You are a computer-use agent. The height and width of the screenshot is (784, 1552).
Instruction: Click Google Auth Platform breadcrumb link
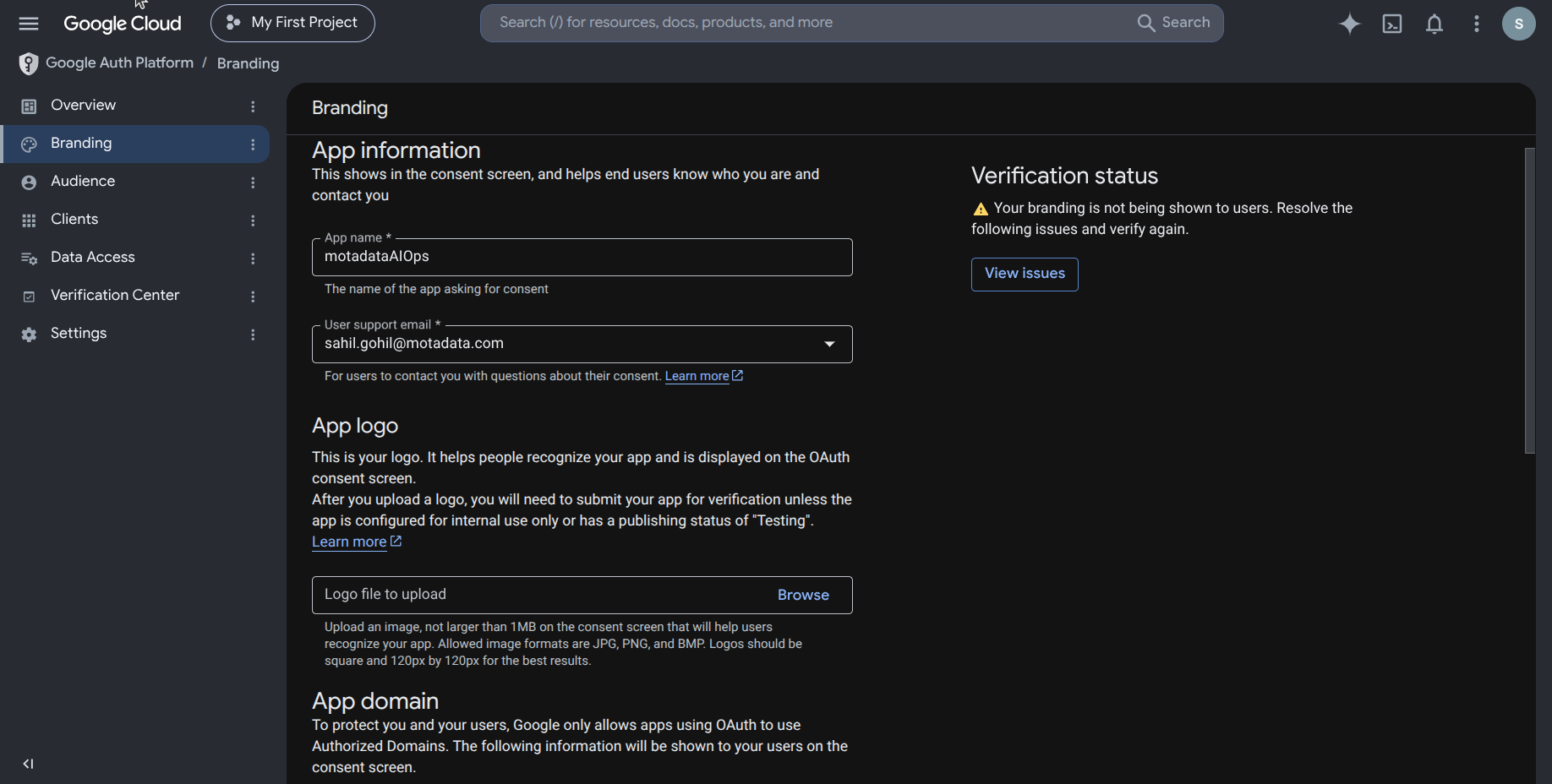pos(119,63)
